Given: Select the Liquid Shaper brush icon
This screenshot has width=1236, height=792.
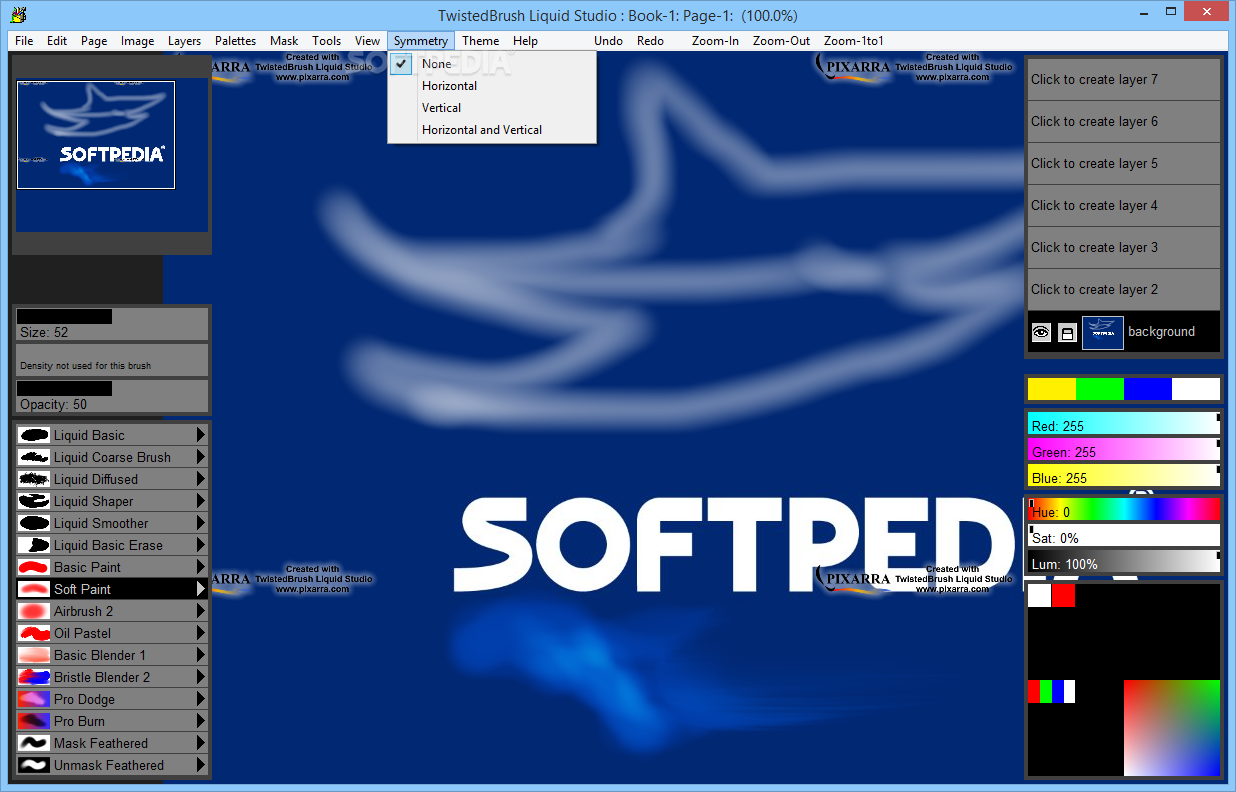Looking at the screenshot, I should click(x=34, y=501).
